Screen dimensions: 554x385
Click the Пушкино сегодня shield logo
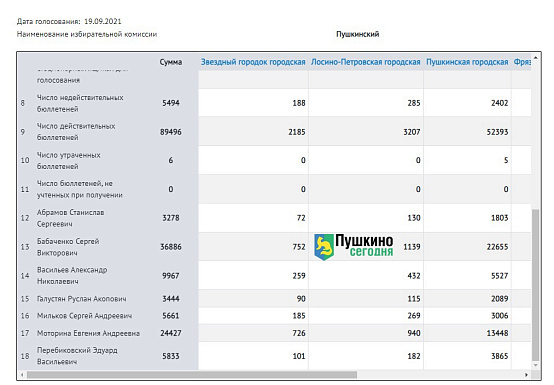click(x=324, y=247)
